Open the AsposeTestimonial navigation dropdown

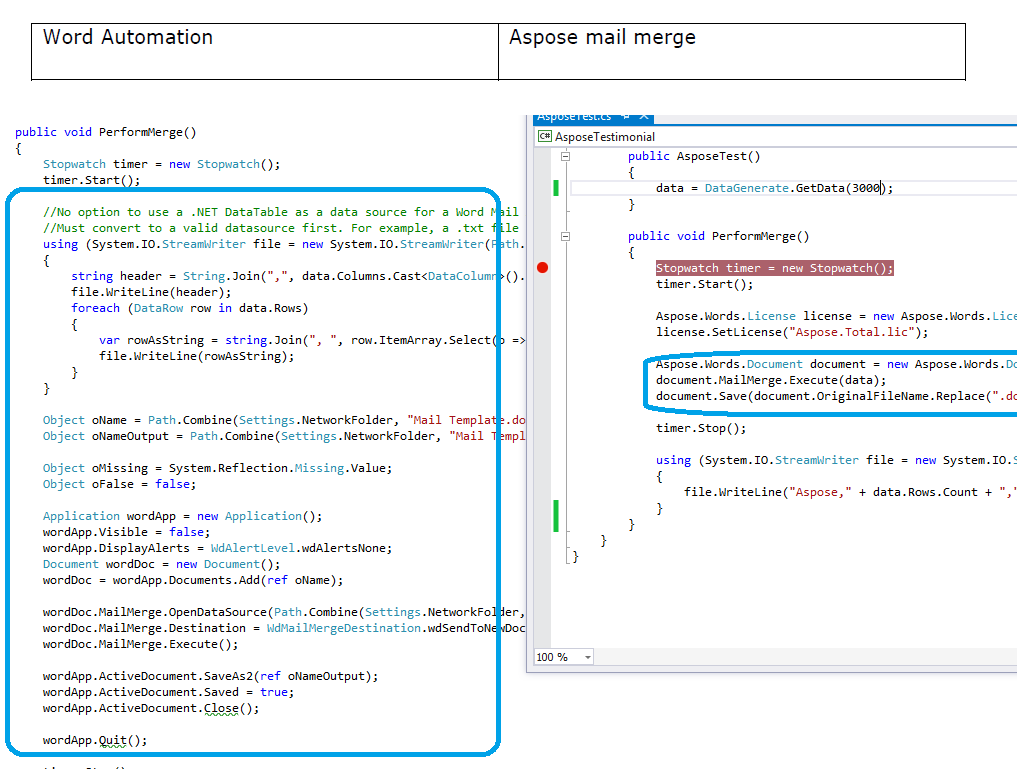(x=777, y=137)
